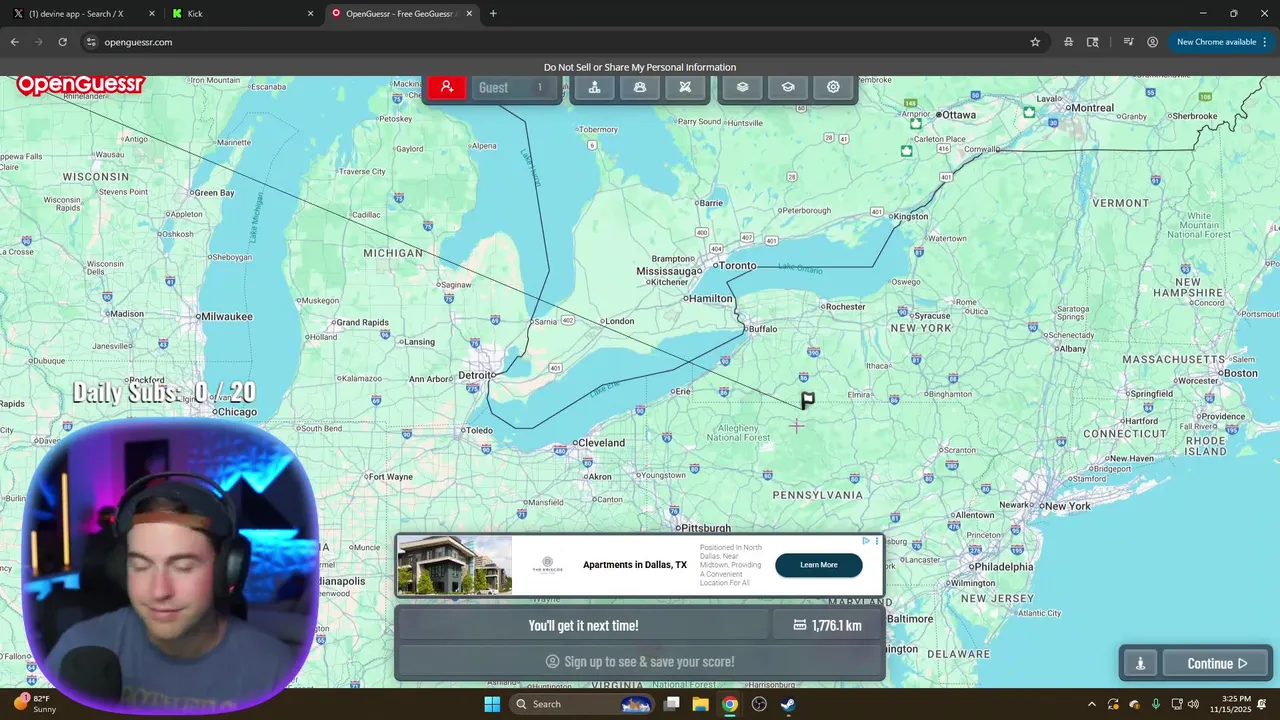Click the Chrome taskbar icon

click(730, 704)
